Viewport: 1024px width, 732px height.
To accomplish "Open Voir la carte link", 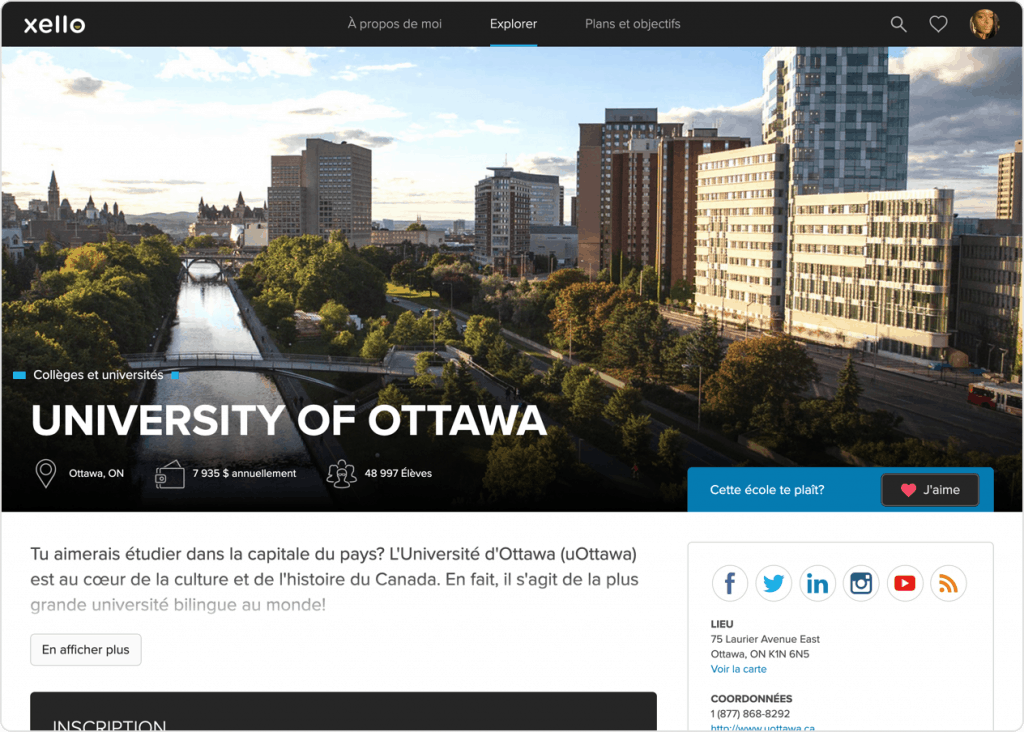I will pyautogui.click(x=738, y=668).
